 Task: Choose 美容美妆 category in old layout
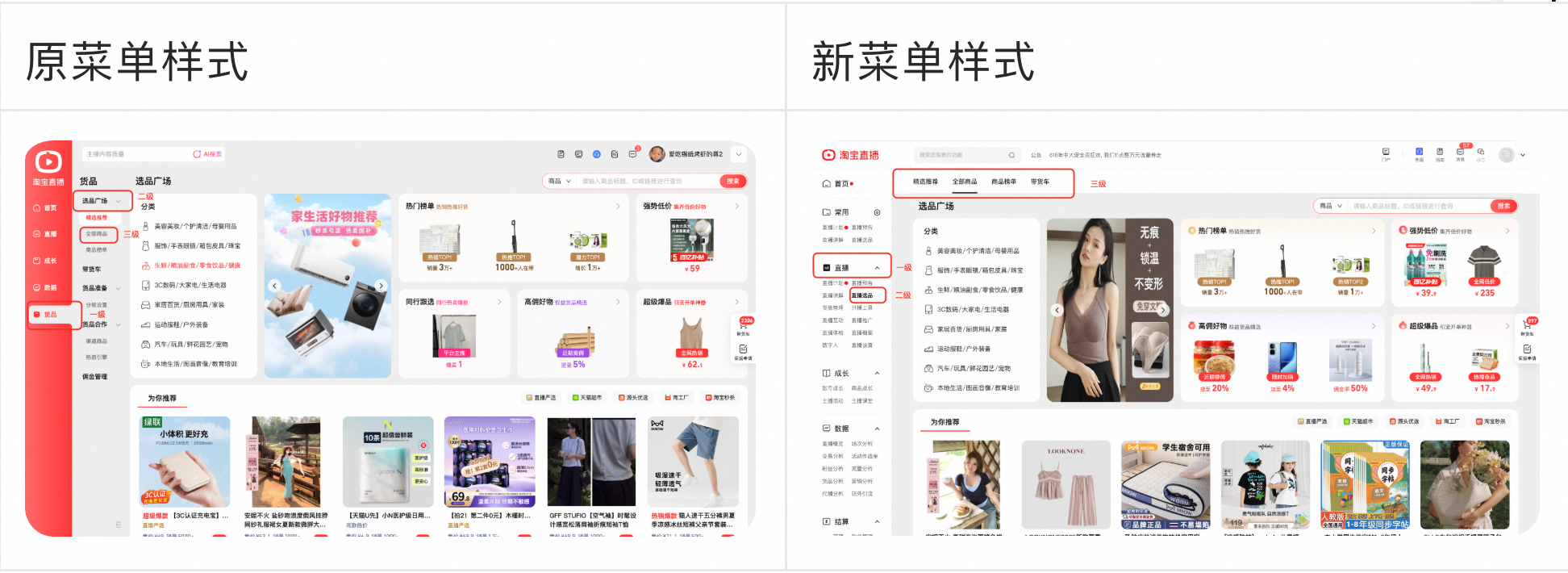190,227
